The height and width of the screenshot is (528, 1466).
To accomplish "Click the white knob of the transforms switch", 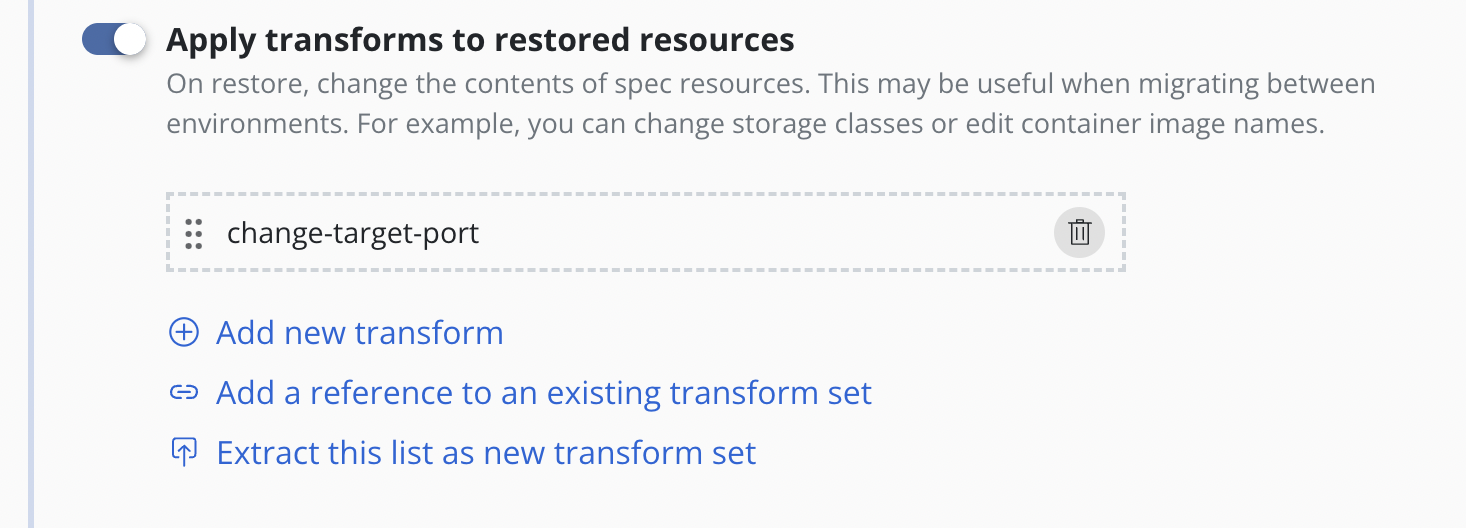I will (x=130, y=40).
